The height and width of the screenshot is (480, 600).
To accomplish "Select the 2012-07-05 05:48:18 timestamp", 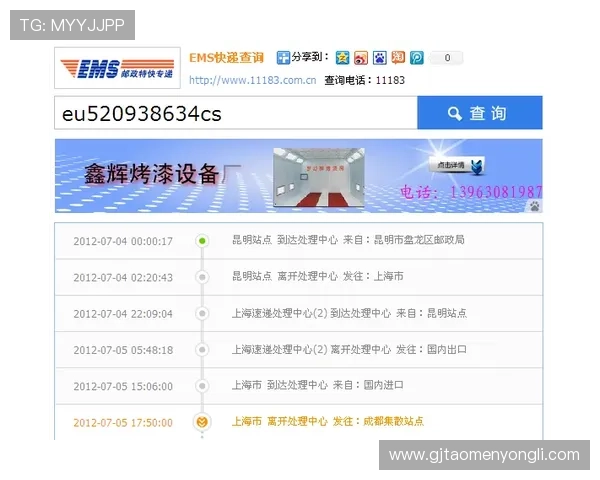I will point(123,350).
